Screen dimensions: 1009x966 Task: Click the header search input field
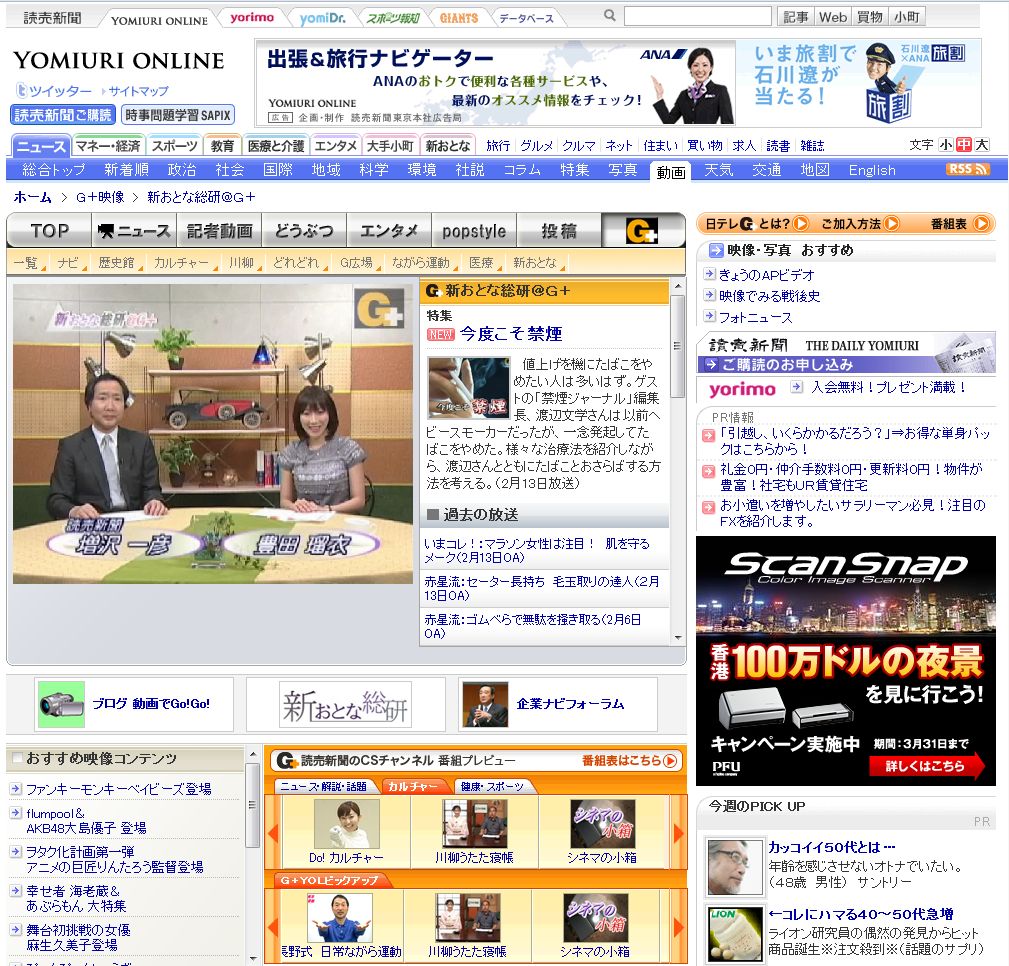click(698, 16)
